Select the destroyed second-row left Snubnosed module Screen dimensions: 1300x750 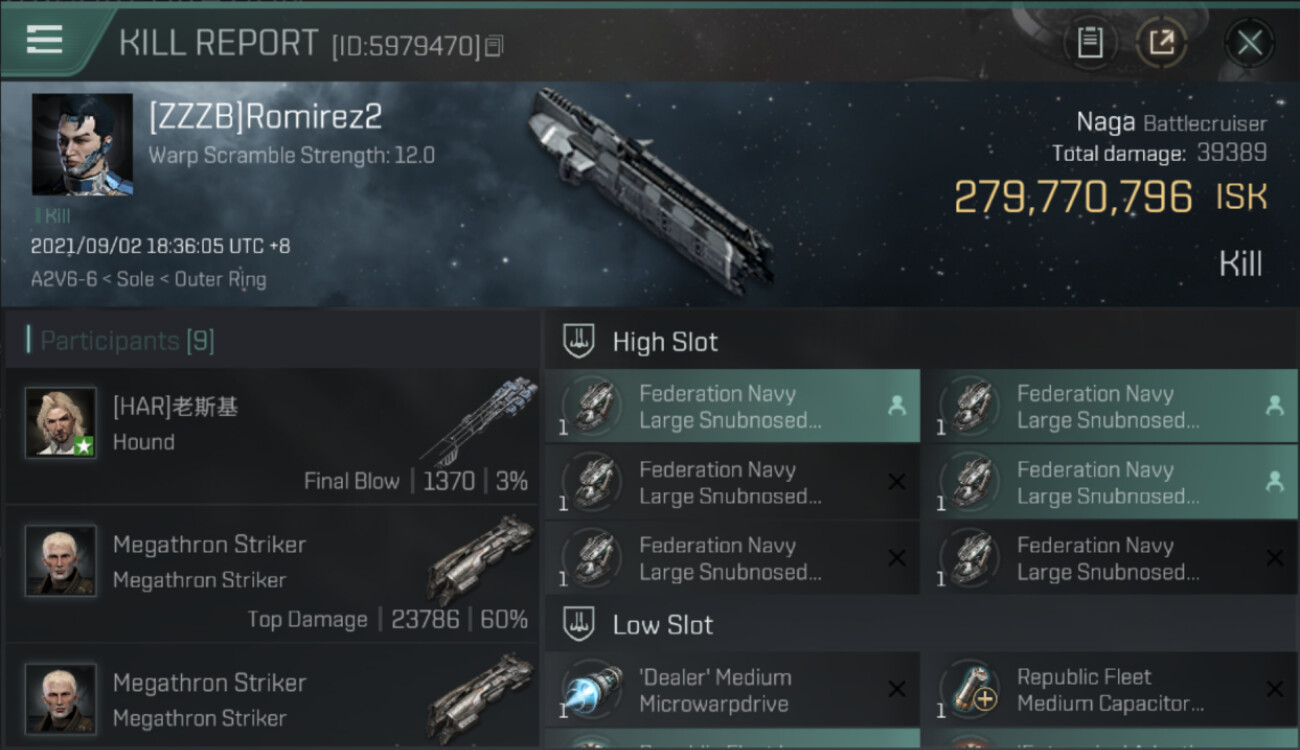click(732, 482)
